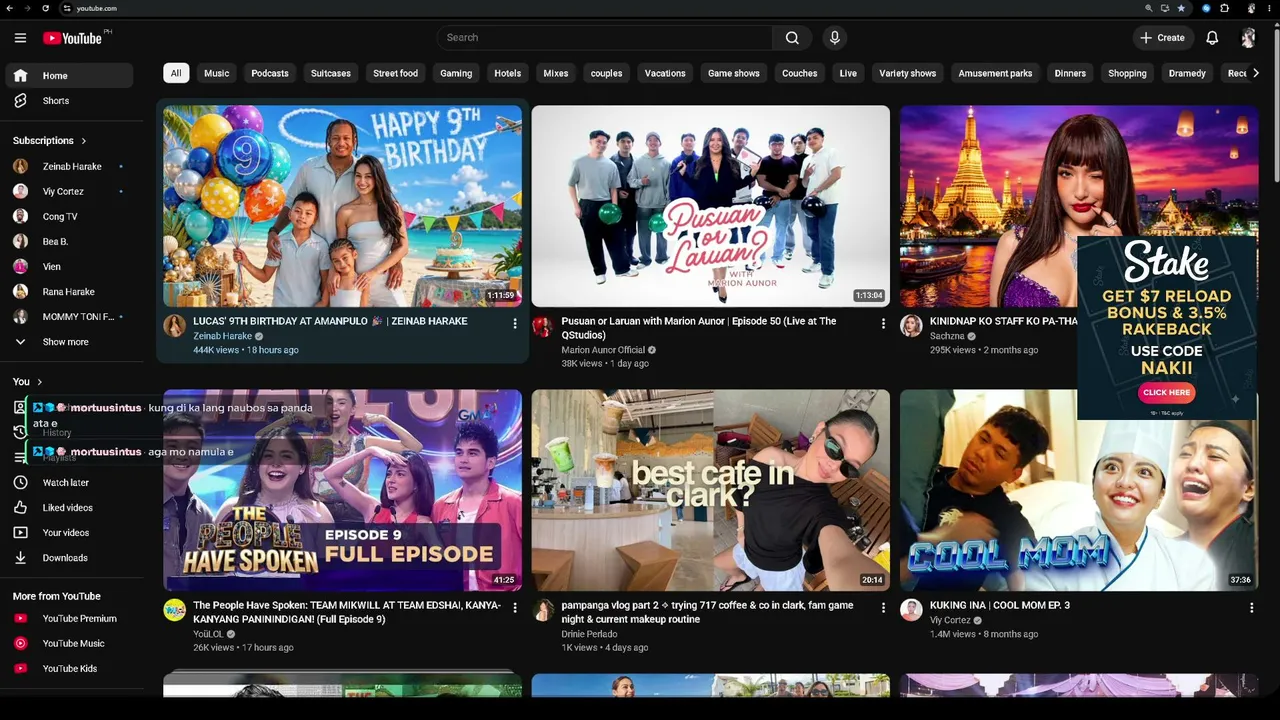
Task: Open channel avatar beside LUCAS' 9TH BIRTHDAY video
Action: coord(175,326)
